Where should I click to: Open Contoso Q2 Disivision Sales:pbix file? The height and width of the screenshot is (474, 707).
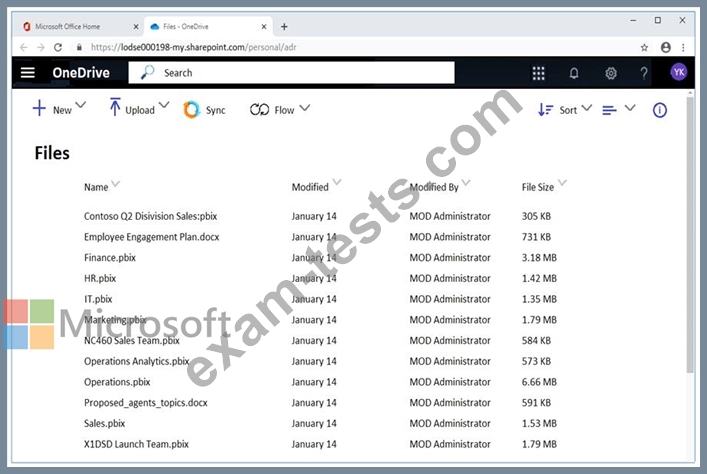point(150,216)
